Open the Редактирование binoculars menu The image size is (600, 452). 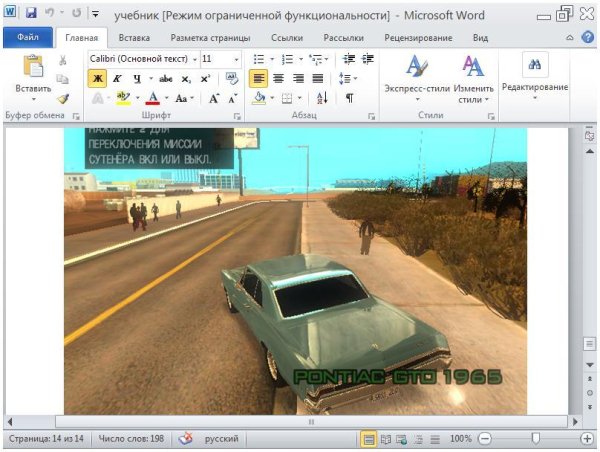coord(535,77)
